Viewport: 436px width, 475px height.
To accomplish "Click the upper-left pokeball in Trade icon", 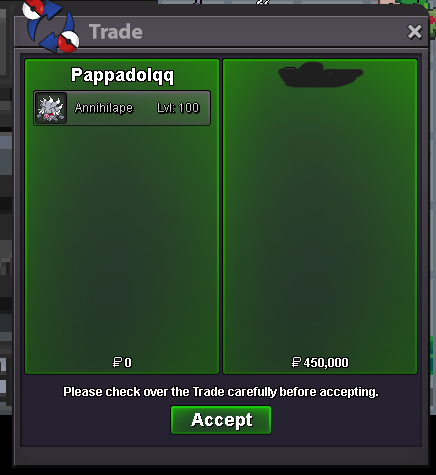I will pyautogui.click(x=33, y=9).
